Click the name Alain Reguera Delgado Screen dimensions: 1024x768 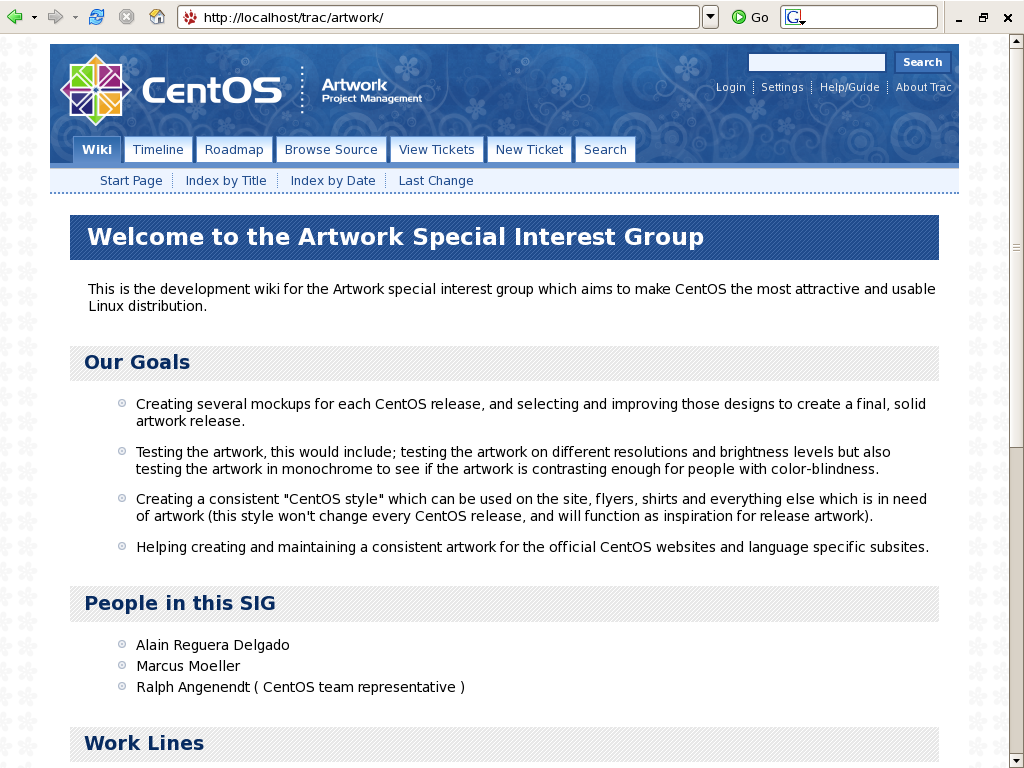tap(212, 645)
